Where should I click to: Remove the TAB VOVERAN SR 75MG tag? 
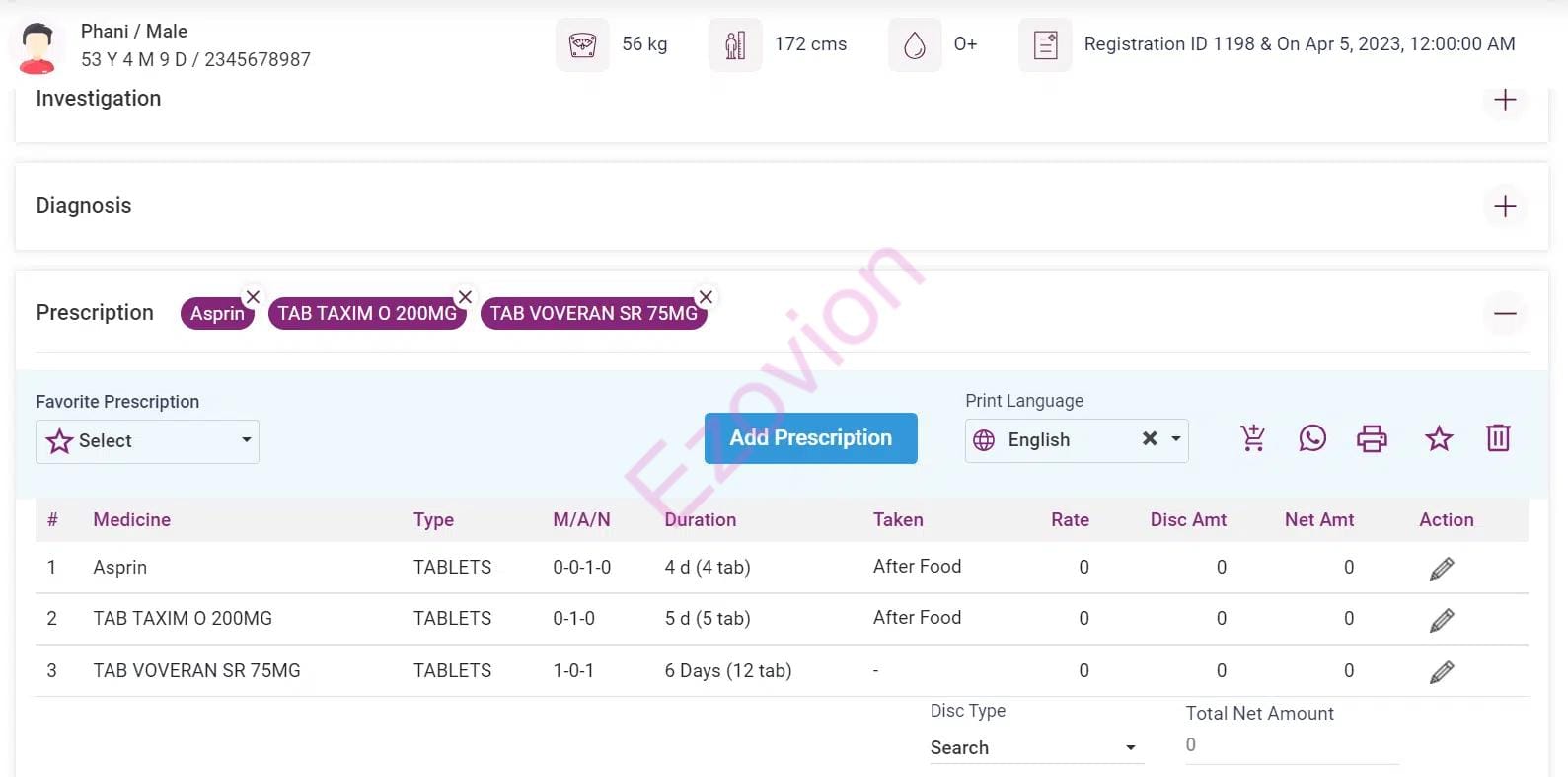point(706,297)
